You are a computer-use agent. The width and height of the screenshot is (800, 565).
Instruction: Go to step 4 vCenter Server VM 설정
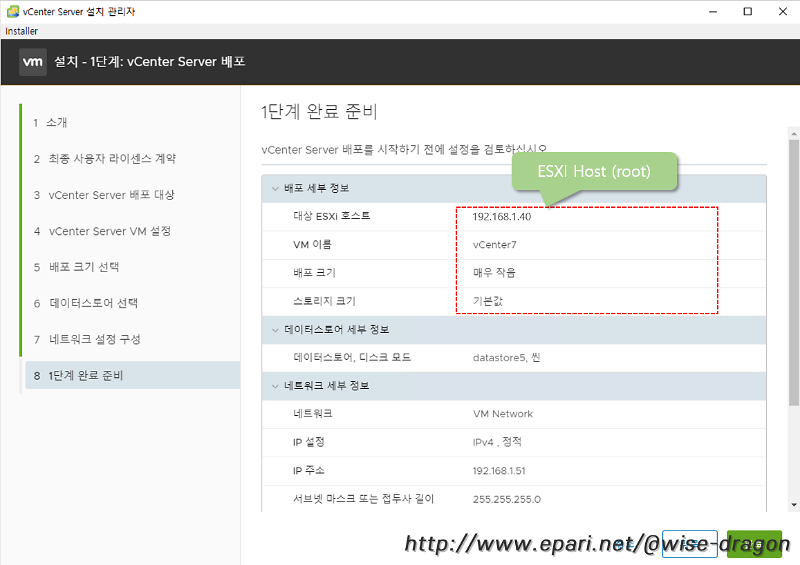pos(102,231)
